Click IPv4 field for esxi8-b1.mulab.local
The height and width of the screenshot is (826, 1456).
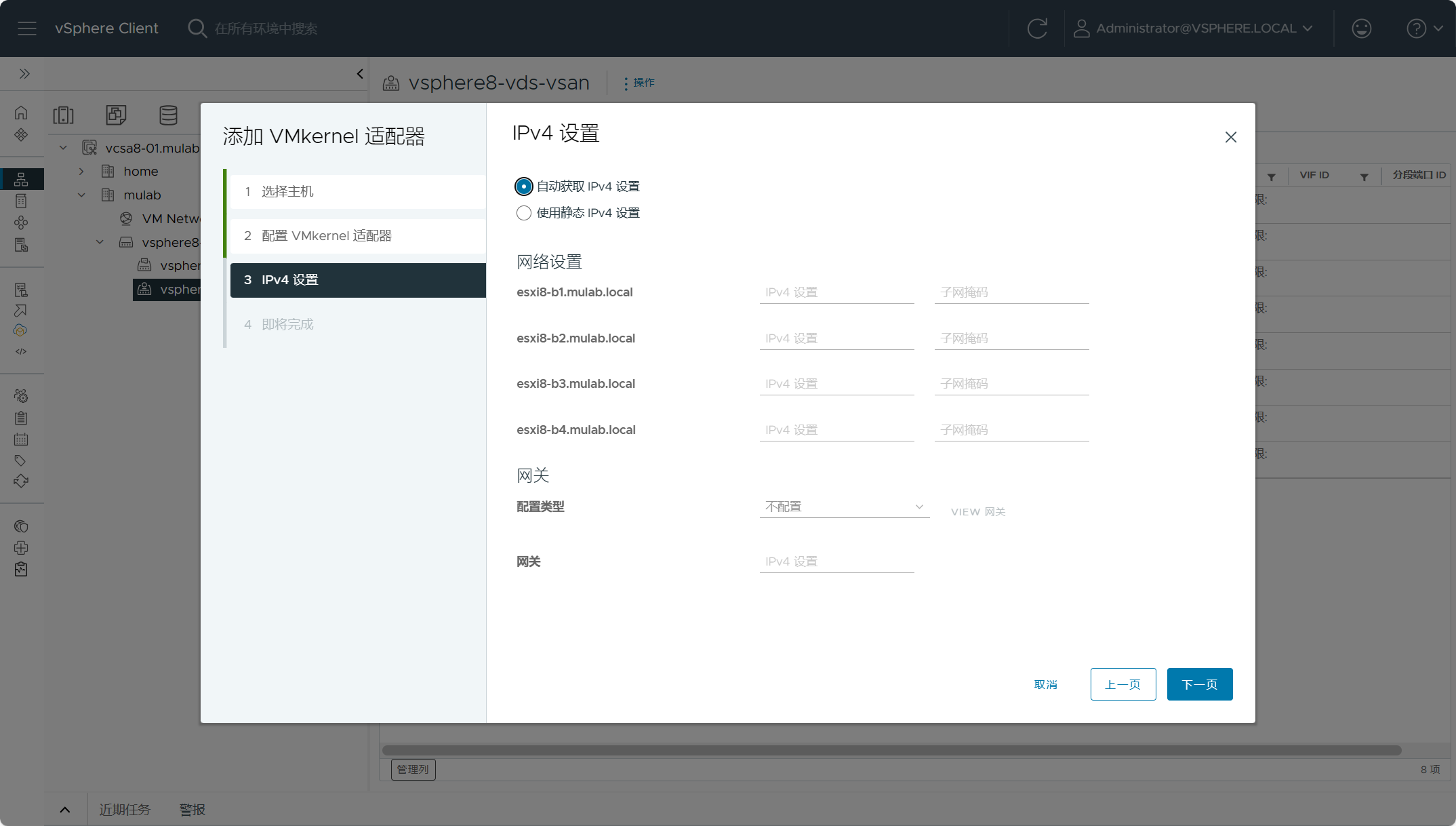[836, 292]
